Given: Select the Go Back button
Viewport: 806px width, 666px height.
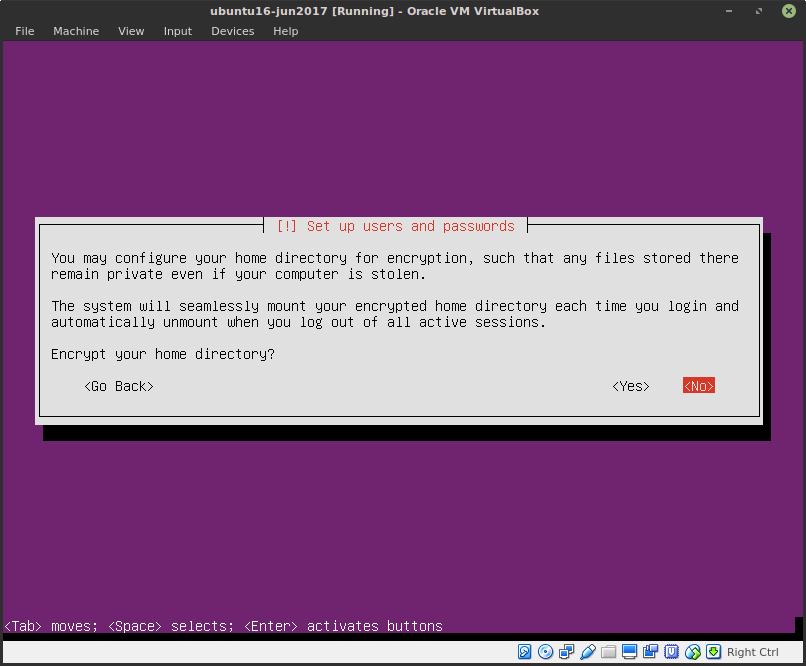Looking at the screenshot, I should click(x=118, y=385).
